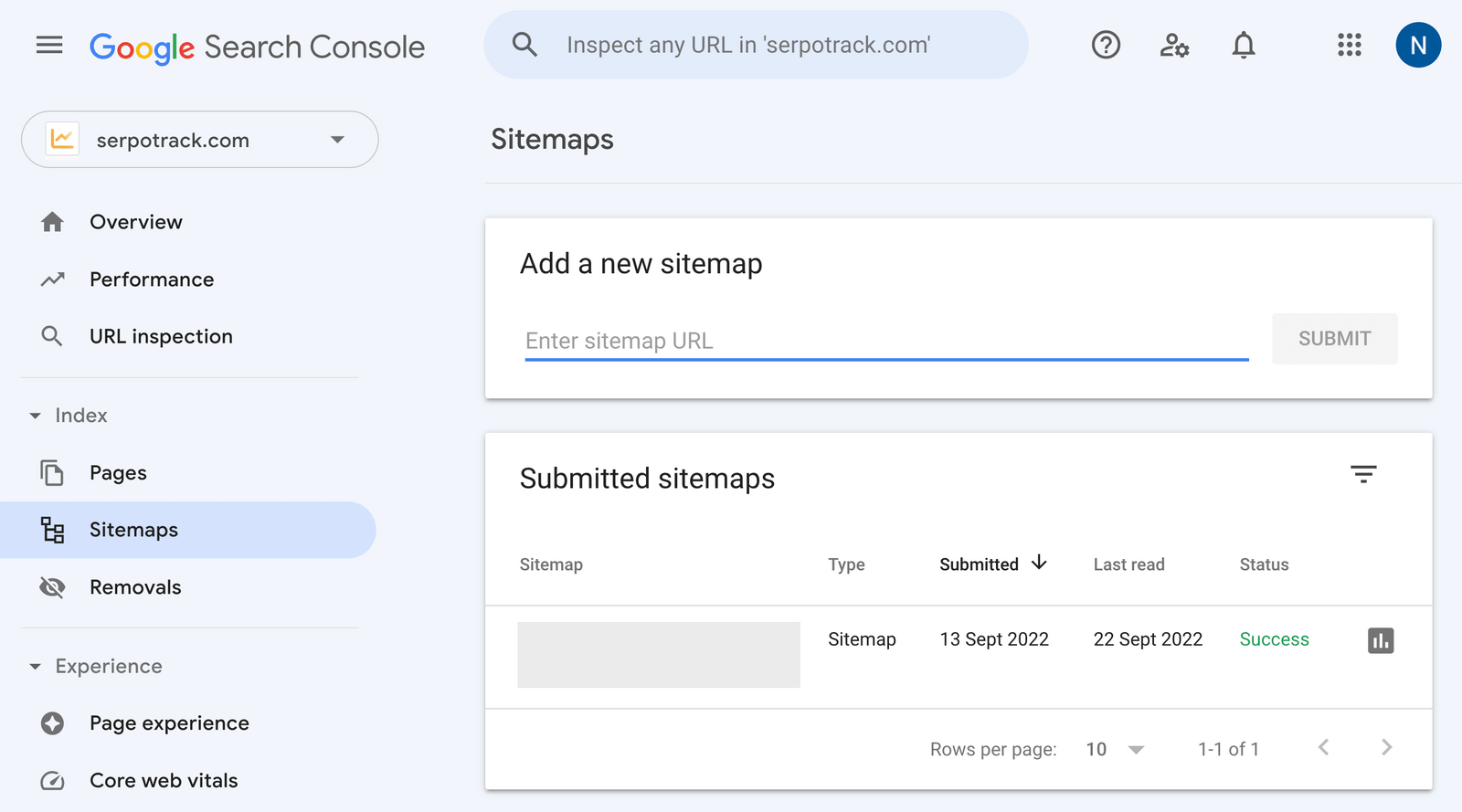
Task: Click the 'Sitemap' type cell in the row
Action: pos(862,639)
